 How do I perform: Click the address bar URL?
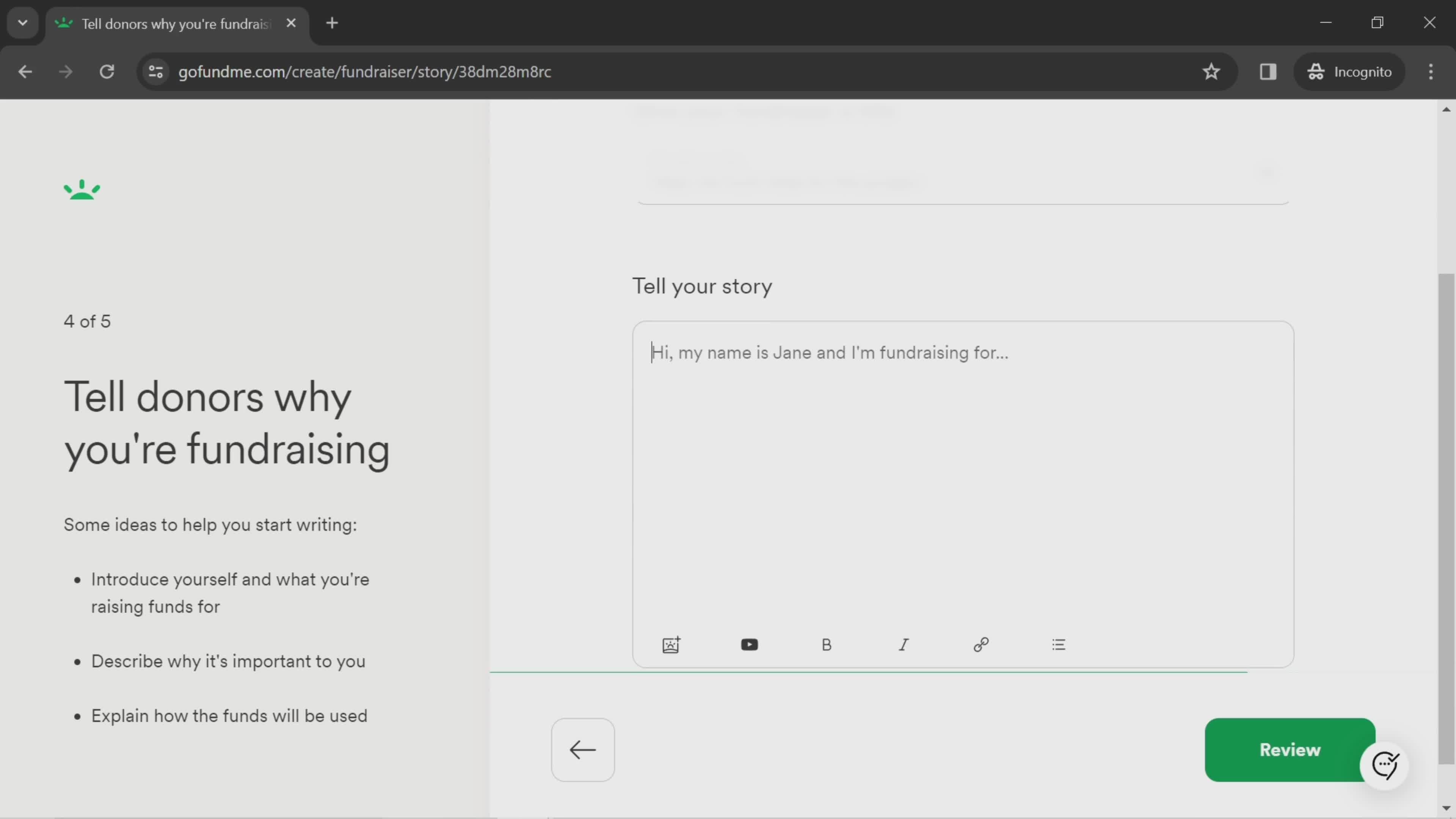(364, 72)
